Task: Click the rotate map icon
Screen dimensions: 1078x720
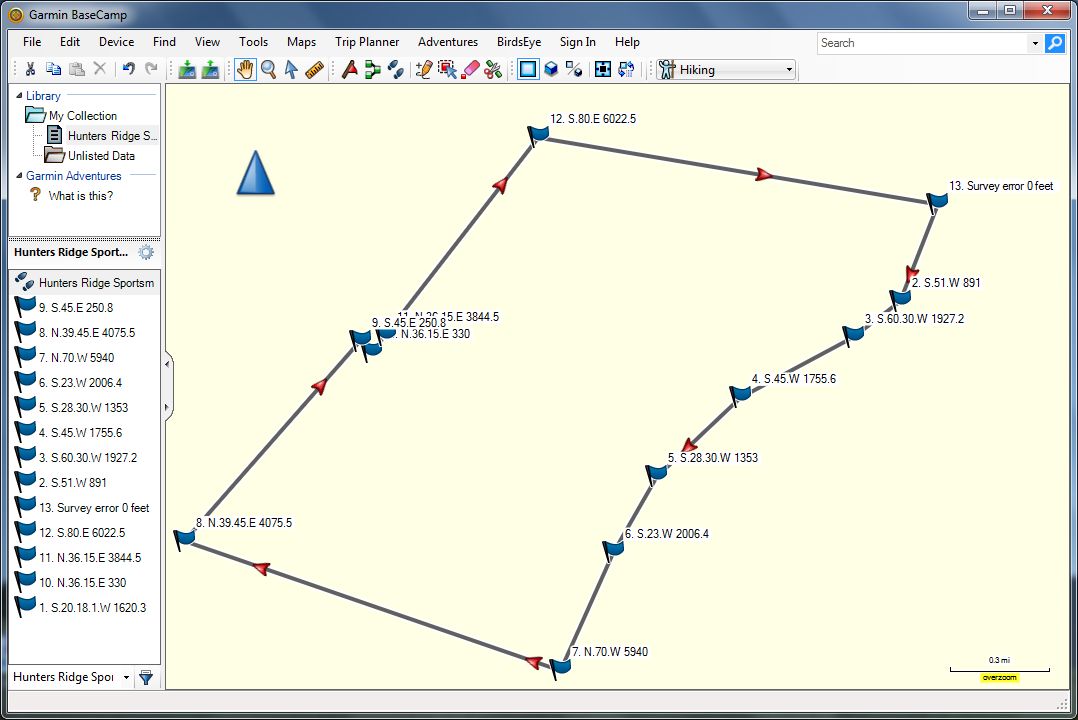Action: click(x=626, y=69)
